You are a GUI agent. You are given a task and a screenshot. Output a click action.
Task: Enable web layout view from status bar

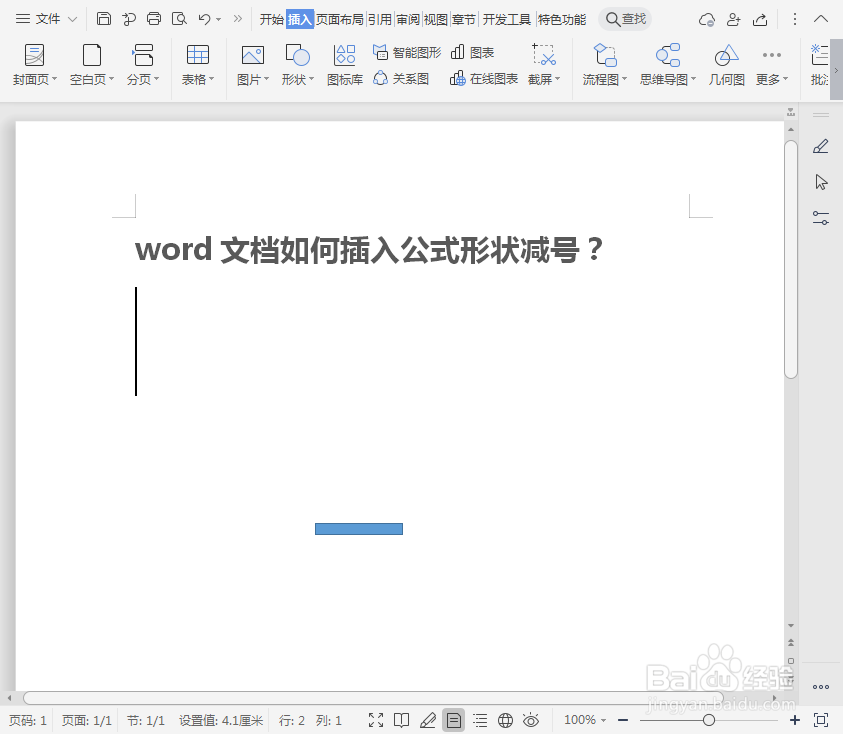(505, 719)
